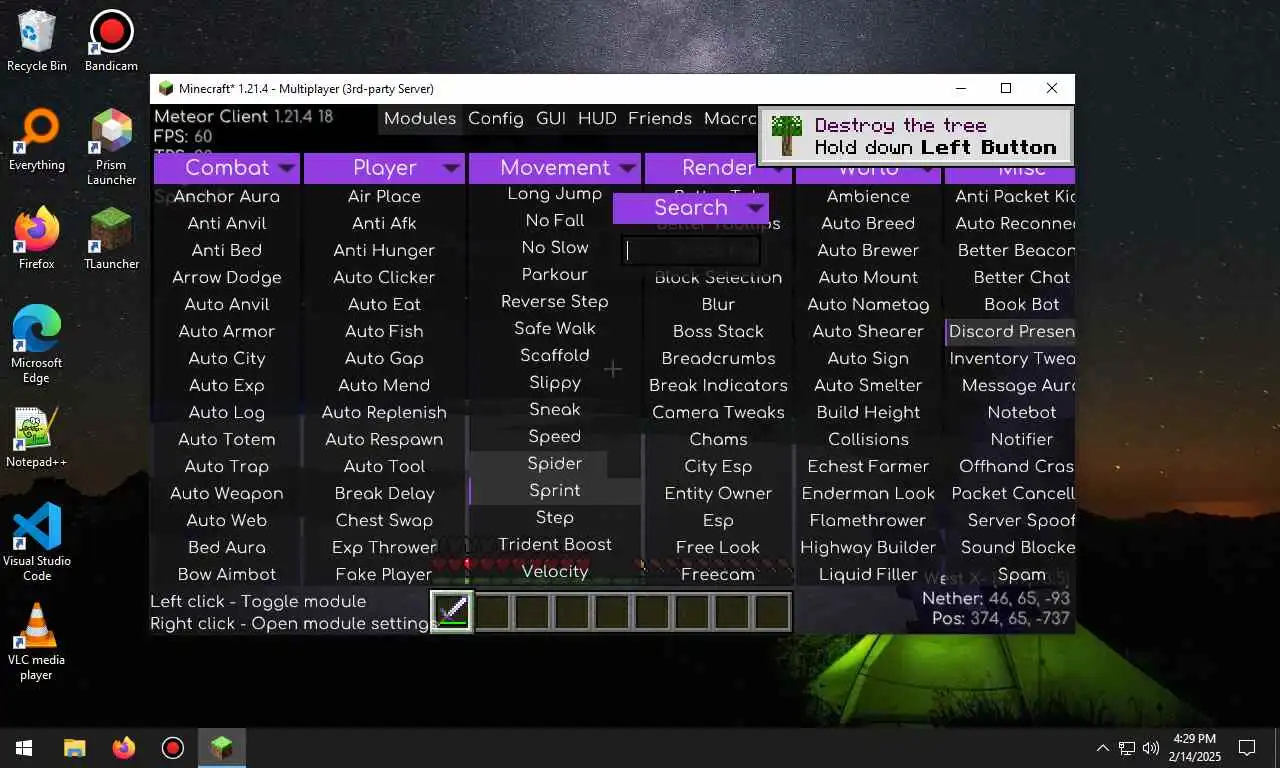This screenshot has width=1280, height=768.
Task: Enable the Breadcrumbs module
Action: pyautogui.click(x=718, y=359)
